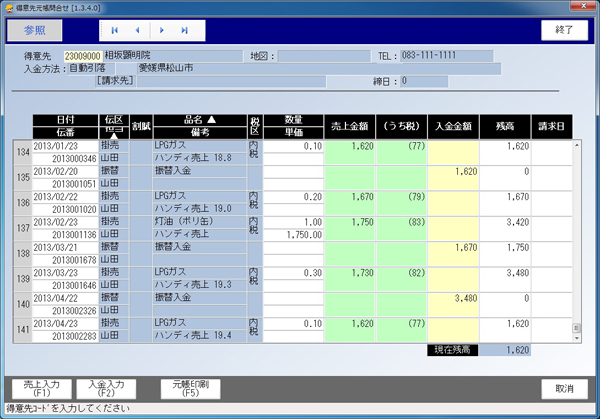
Task: Click the 終了 button to exit
Action: tap(564, 30)
